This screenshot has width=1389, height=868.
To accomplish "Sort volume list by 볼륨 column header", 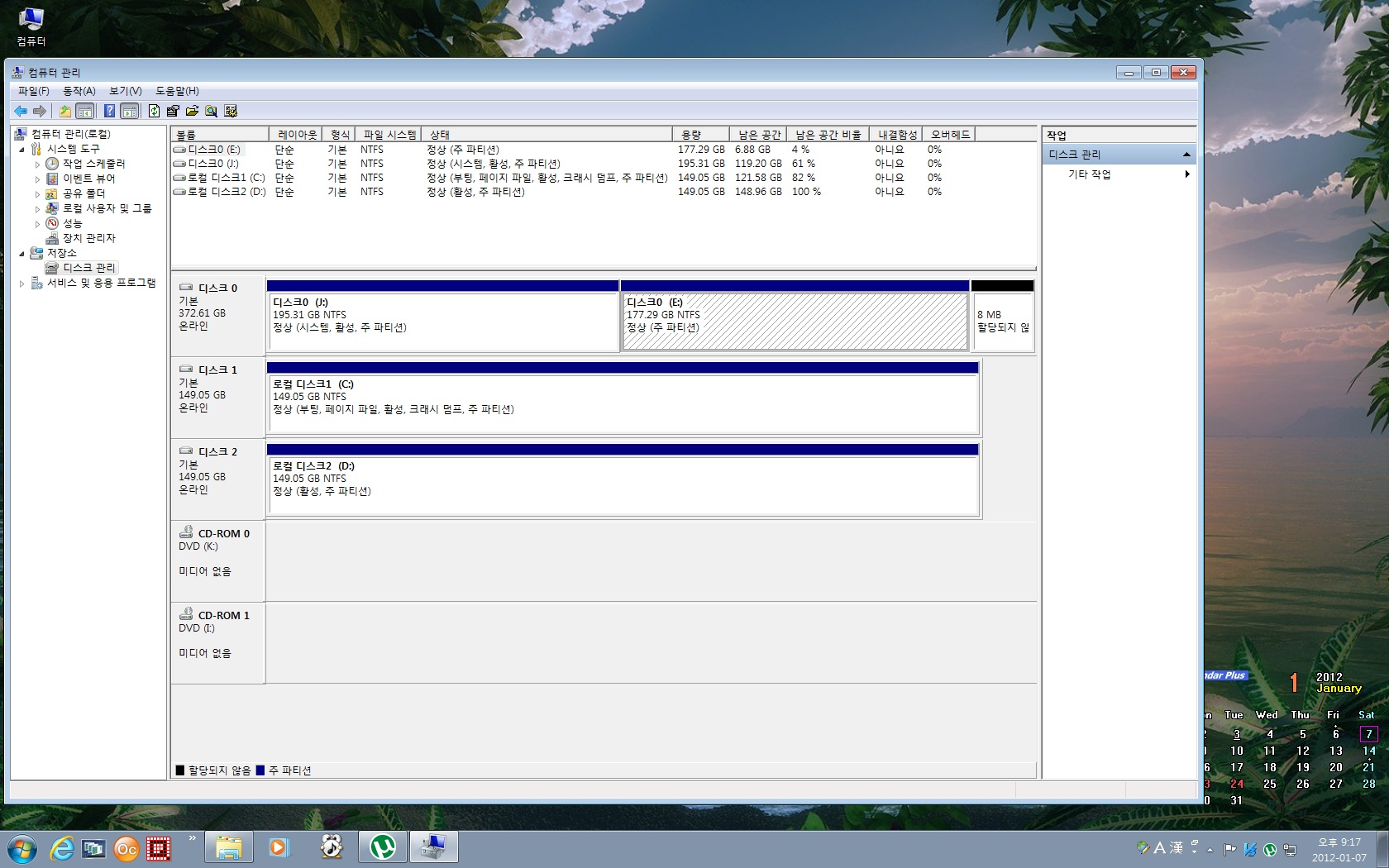I will pos(220,134).
